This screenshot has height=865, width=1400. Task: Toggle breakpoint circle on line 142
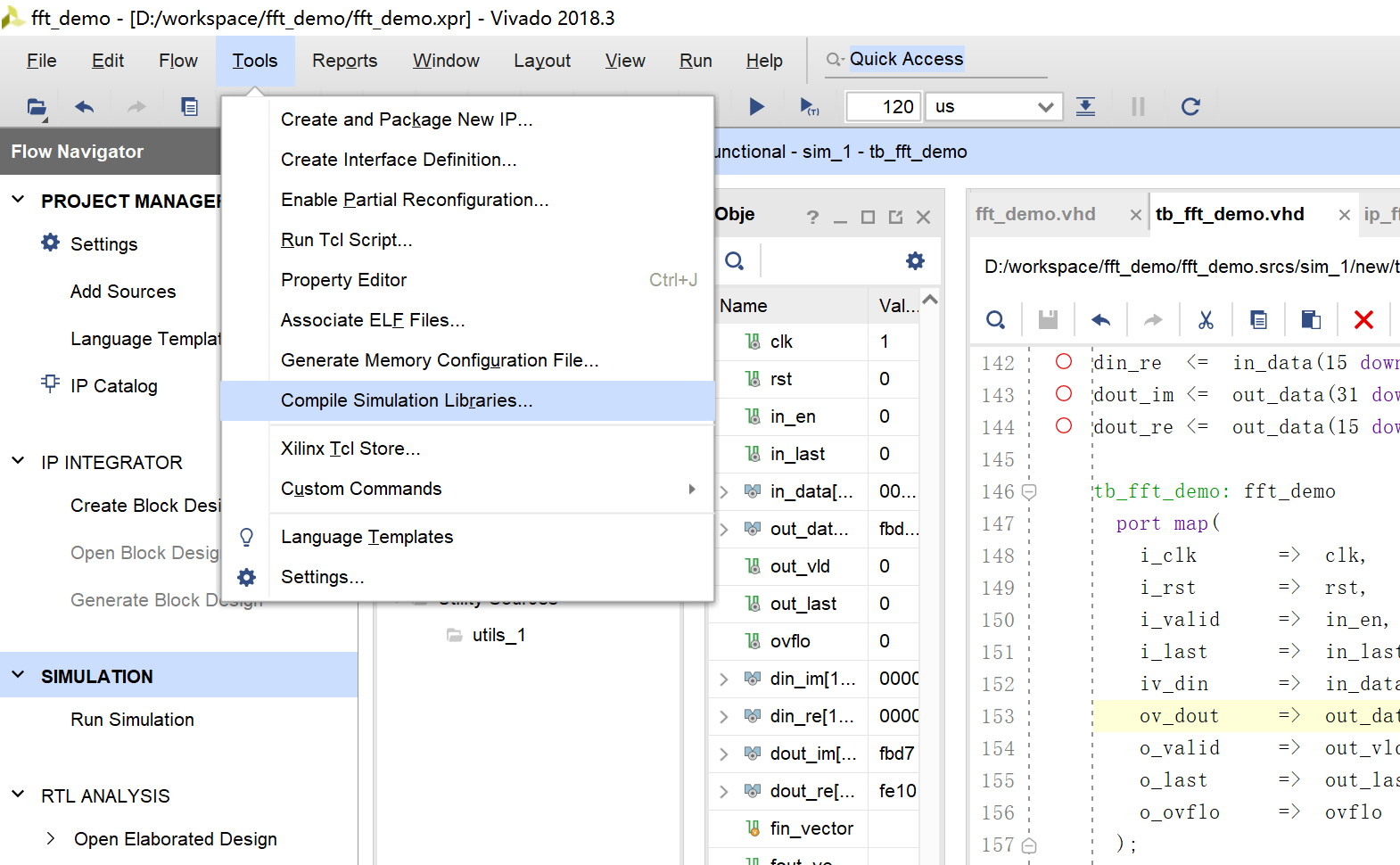click(x=1064, y=361)
